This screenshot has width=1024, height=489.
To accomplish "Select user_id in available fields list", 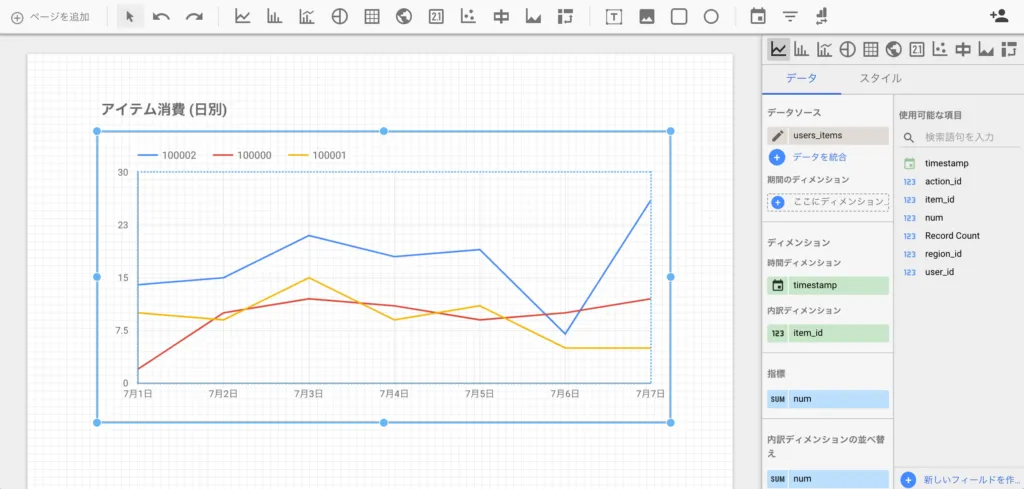I will tap(940, 272).
